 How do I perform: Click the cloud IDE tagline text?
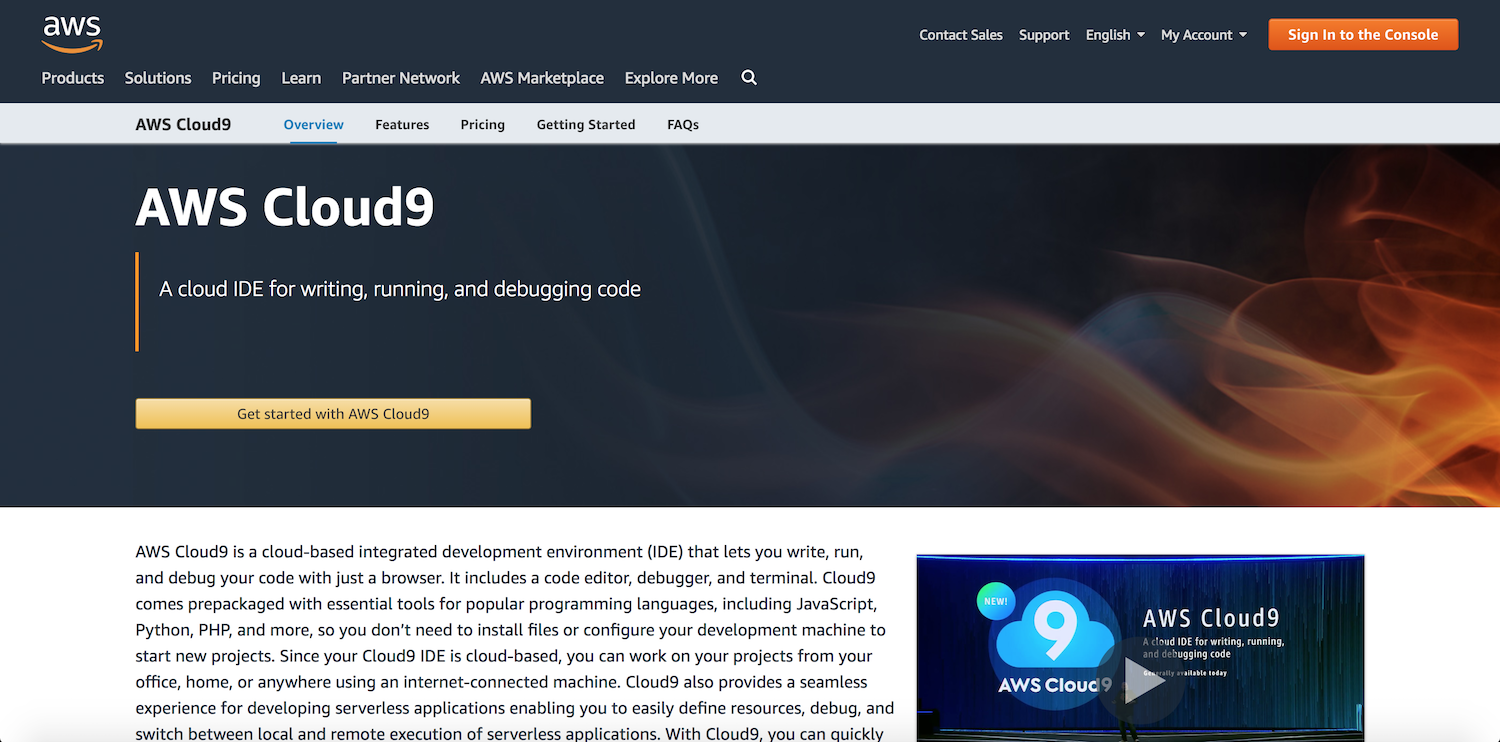(x=400, y=289)
